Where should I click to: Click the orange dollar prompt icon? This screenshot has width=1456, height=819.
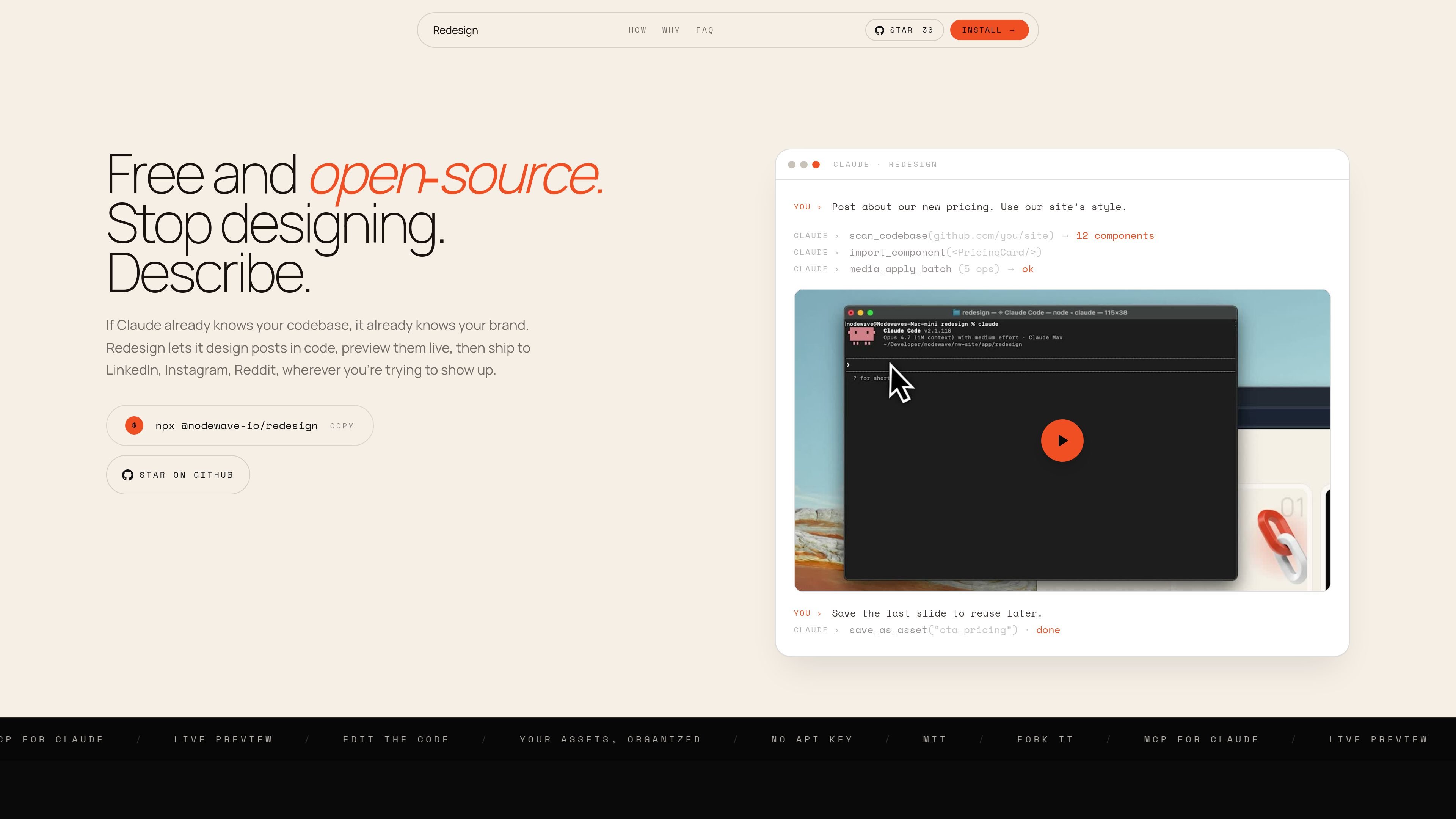click(x=134, y=425)
